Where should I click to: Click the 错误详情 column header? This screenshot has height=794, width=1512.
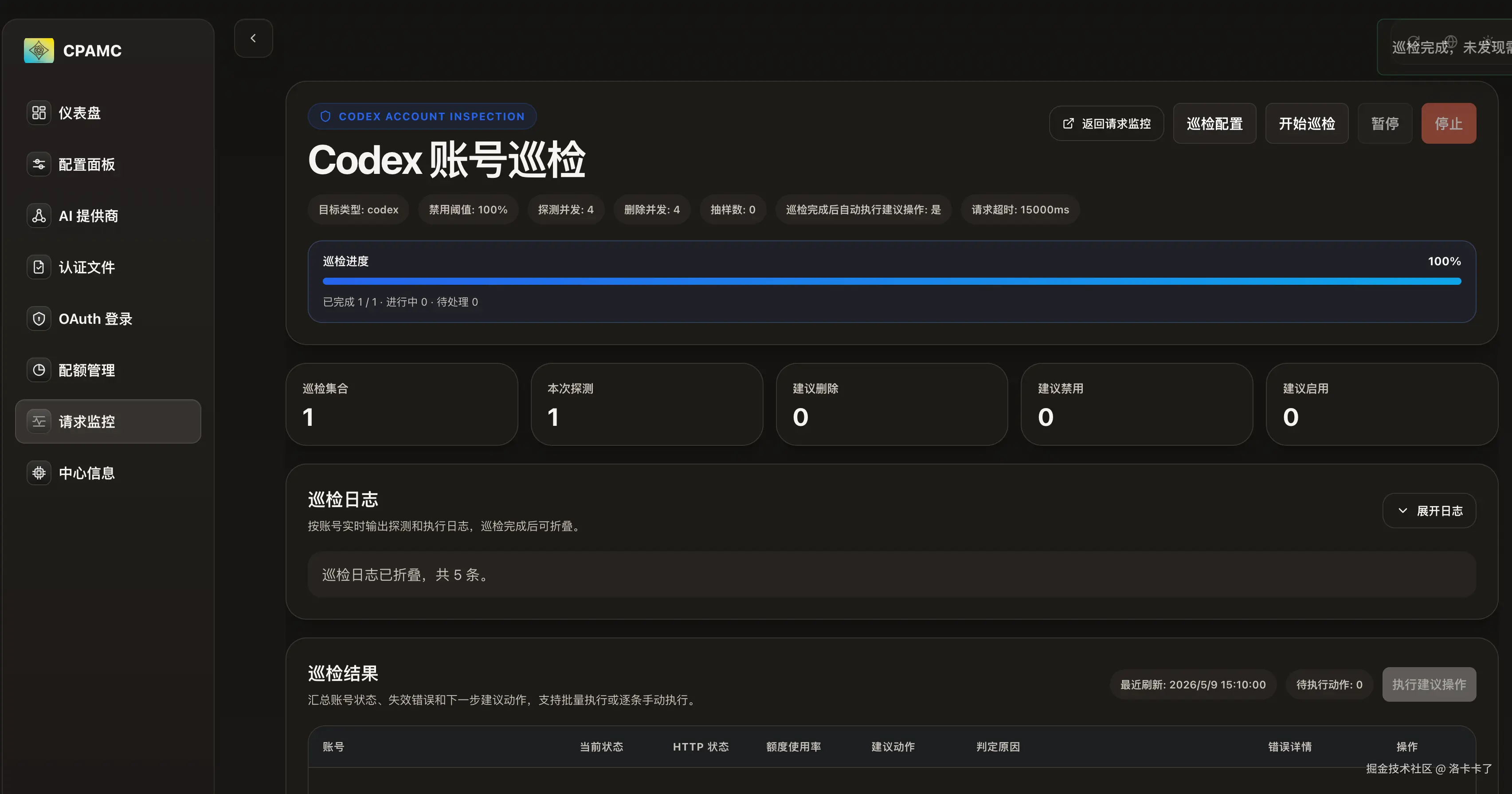pos(1289,747)
